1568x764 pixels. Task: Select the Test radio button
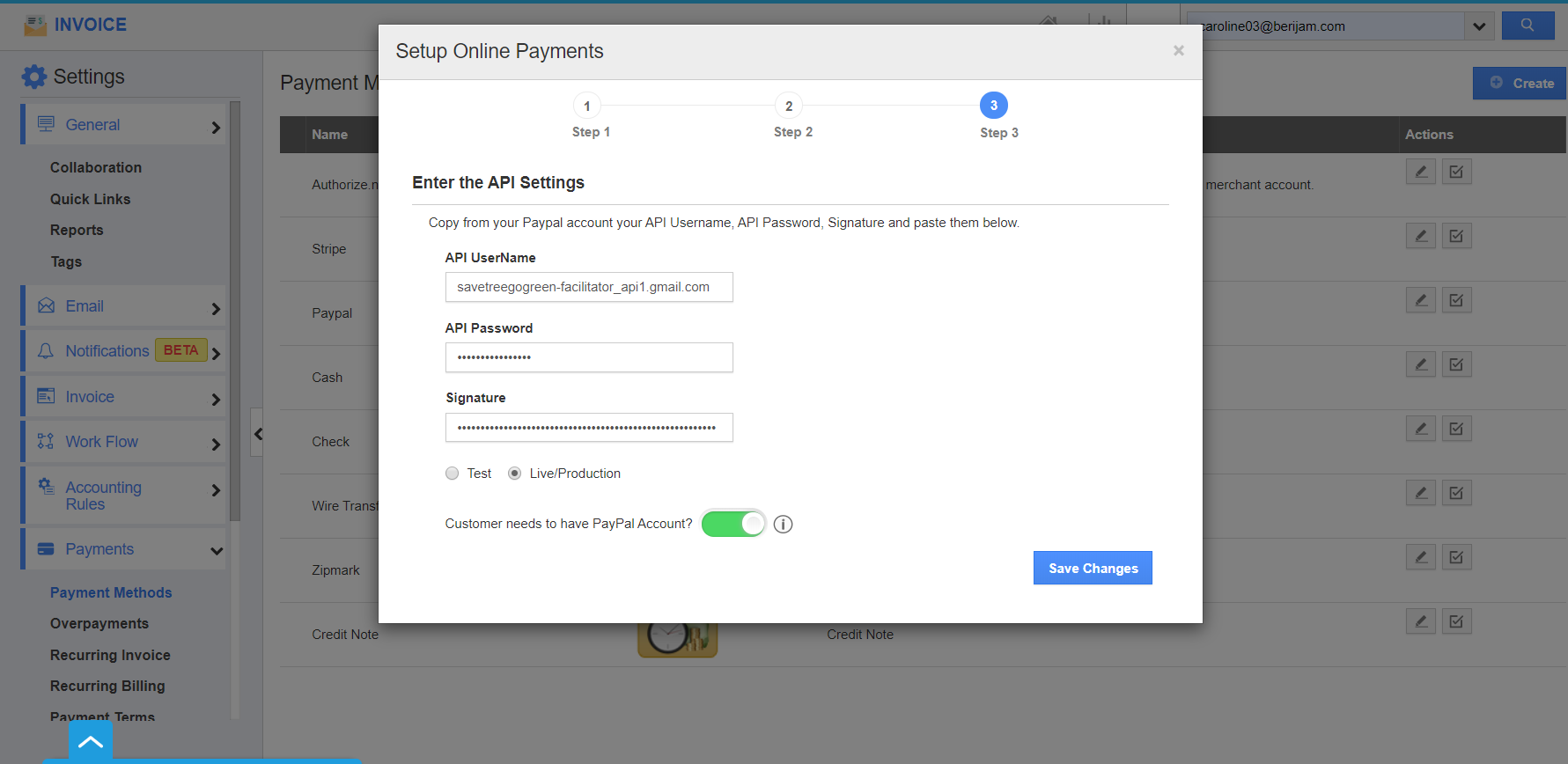[453, 474]
